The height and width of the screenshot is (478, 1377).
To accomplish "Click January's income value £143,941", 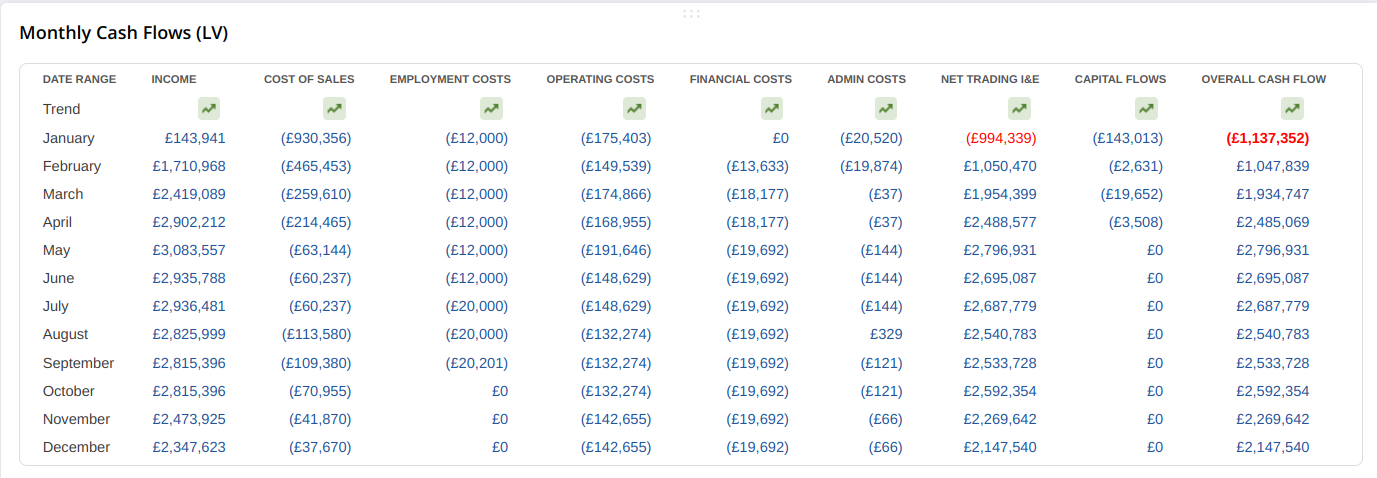I will 189,138.
